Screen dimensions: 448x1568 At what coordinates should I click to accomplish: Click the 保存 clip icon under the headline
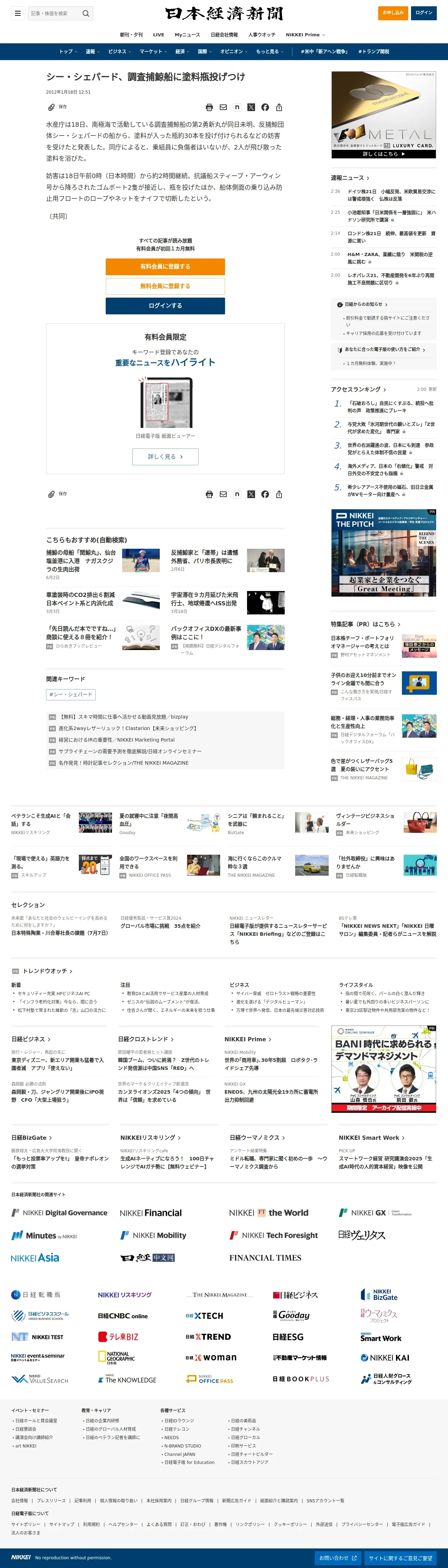(52, 107)
